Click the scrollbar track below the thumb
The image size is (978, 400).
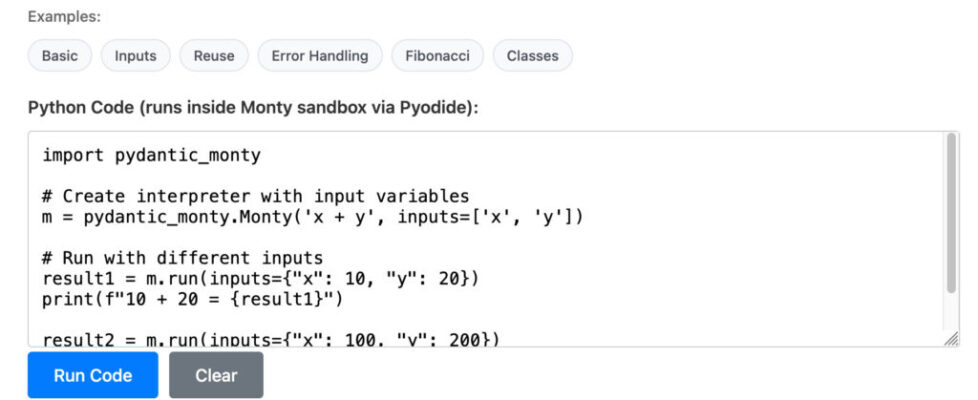(x=951, y=315)
